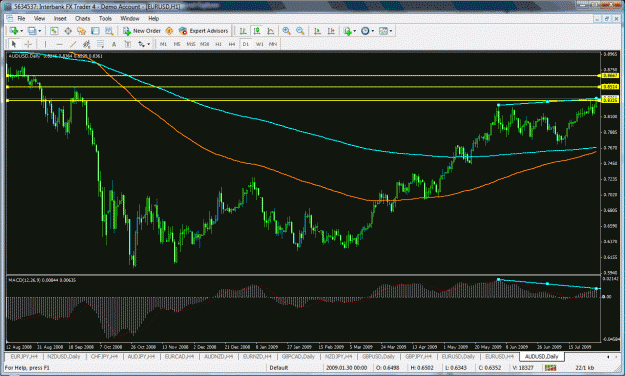The width and height of the screenshot is (625, 376).
Task: Toggle the Auto Scroll chart icon
Action: point(317,31)
